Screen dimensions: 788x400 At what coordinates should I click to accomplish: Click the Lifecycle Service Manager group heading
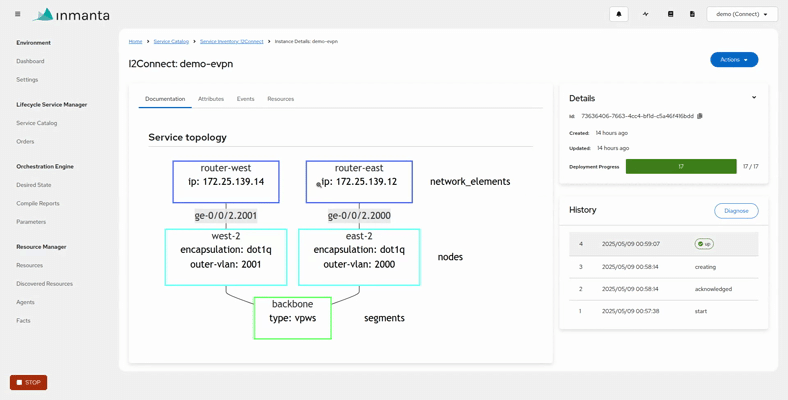51,105
